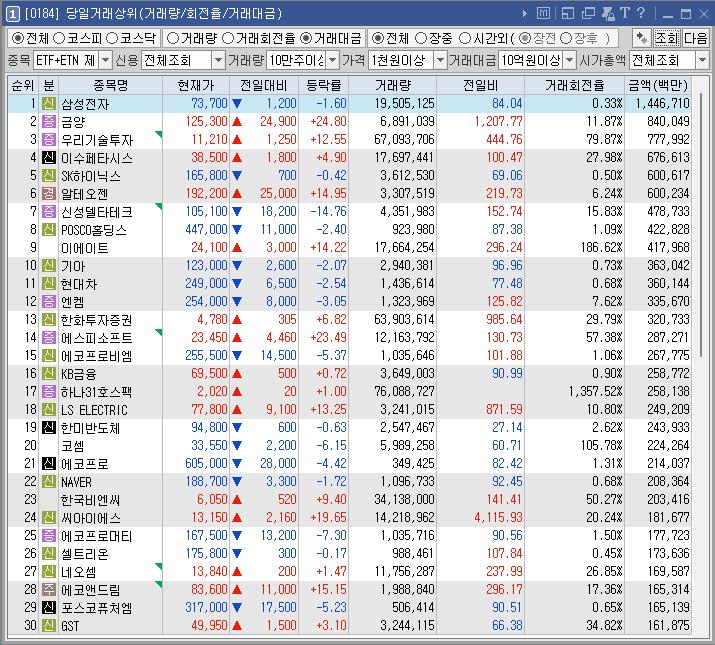Select the 거래대금 ranking radio button

[306, 38]
